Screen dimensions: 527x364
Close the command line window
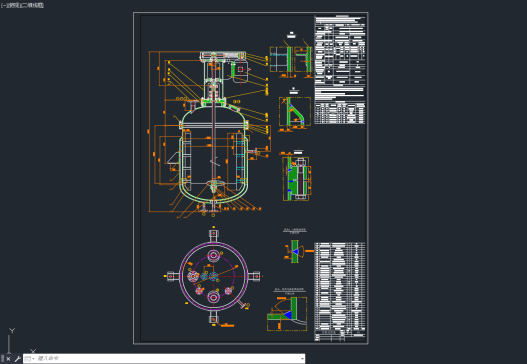[8, 359]
